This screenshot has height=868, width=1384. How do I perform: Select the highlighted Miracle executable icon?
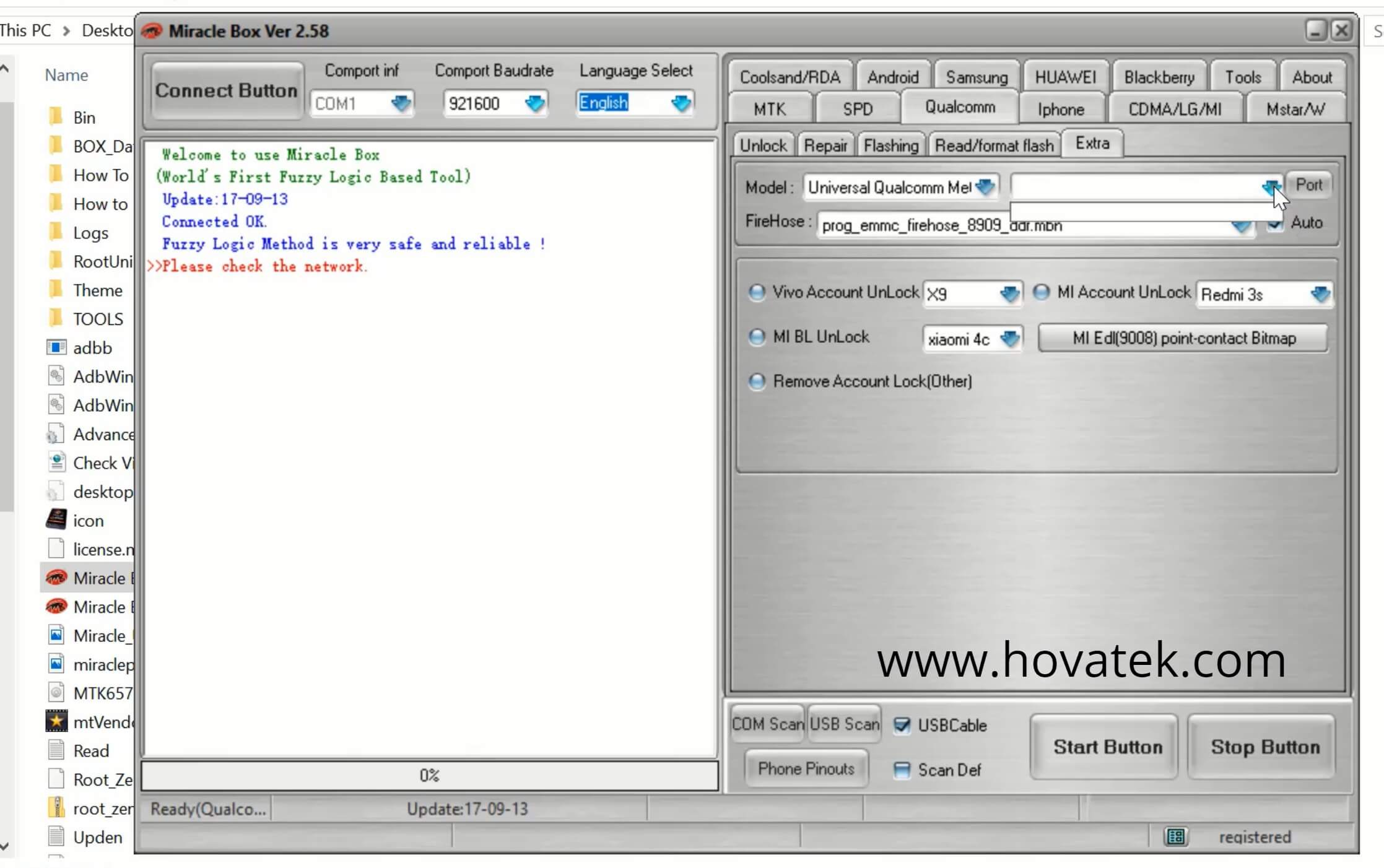(56, 578)
